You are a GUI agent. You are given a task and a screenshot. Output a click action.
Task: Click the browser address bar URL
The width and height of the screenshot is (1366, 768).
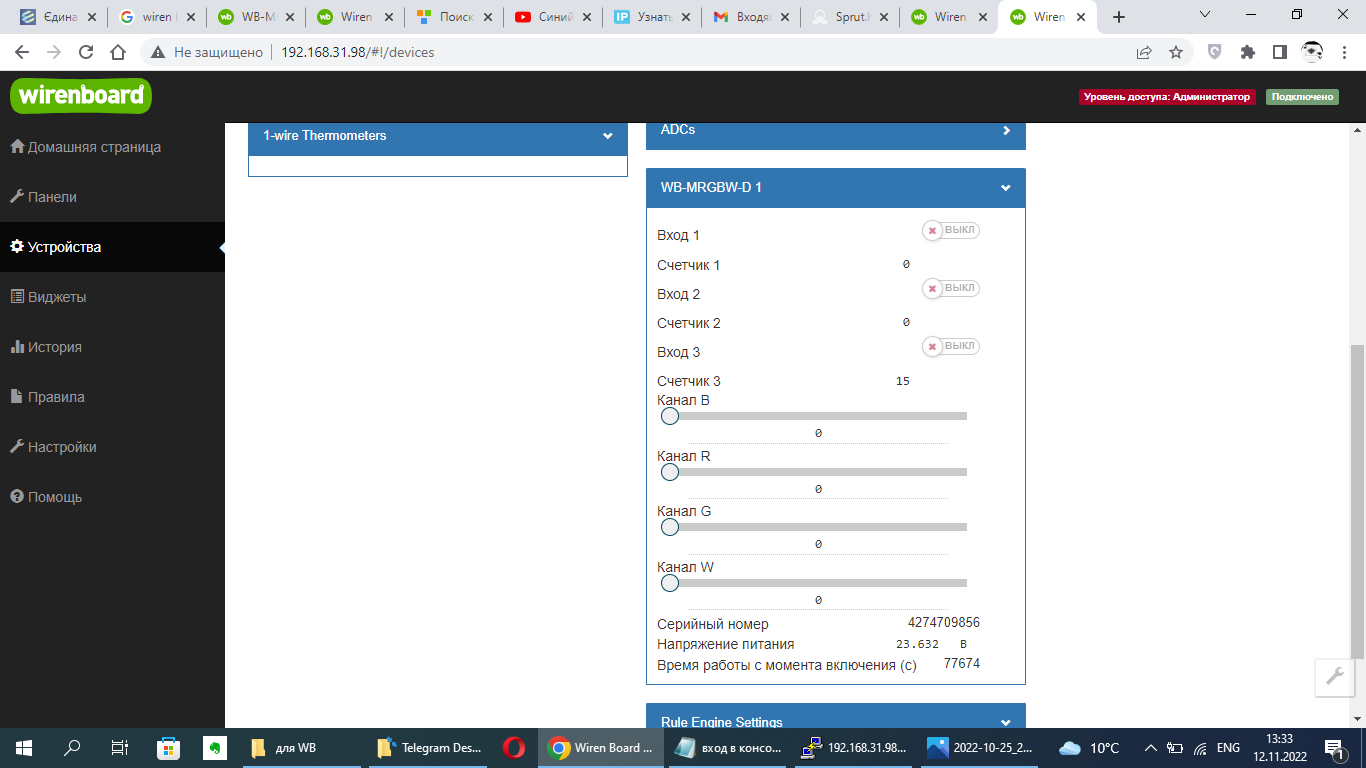[x=357, y=52]
